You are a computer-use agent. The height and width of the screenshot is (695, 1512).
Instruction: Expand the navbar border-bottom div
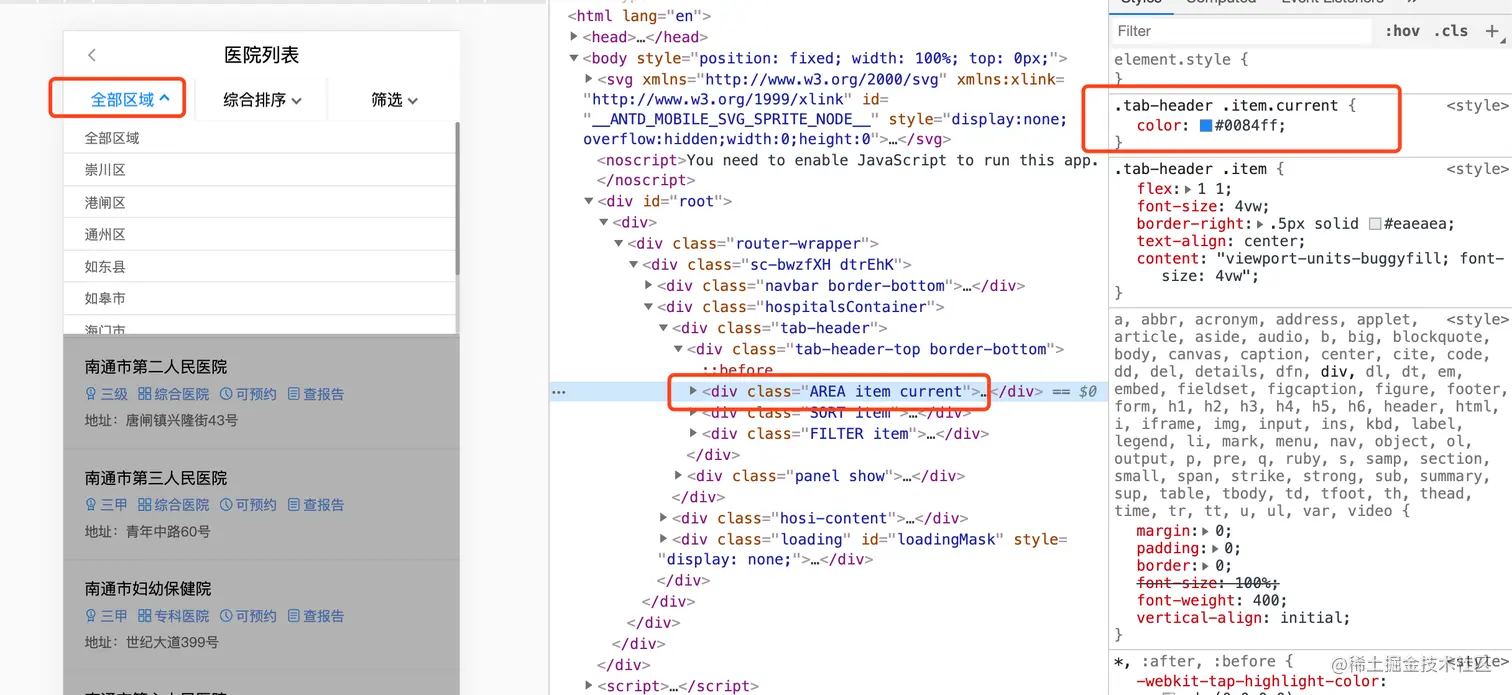pyautogui.click(x=649, y=286)
